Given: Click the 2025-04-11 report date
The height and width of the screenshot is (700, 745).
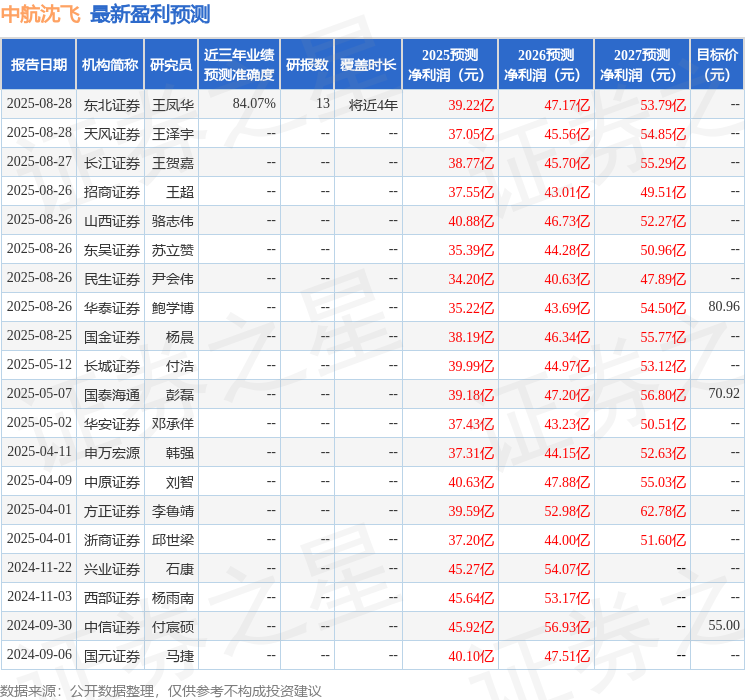Looking at the screenshot, I should point(39,451).
